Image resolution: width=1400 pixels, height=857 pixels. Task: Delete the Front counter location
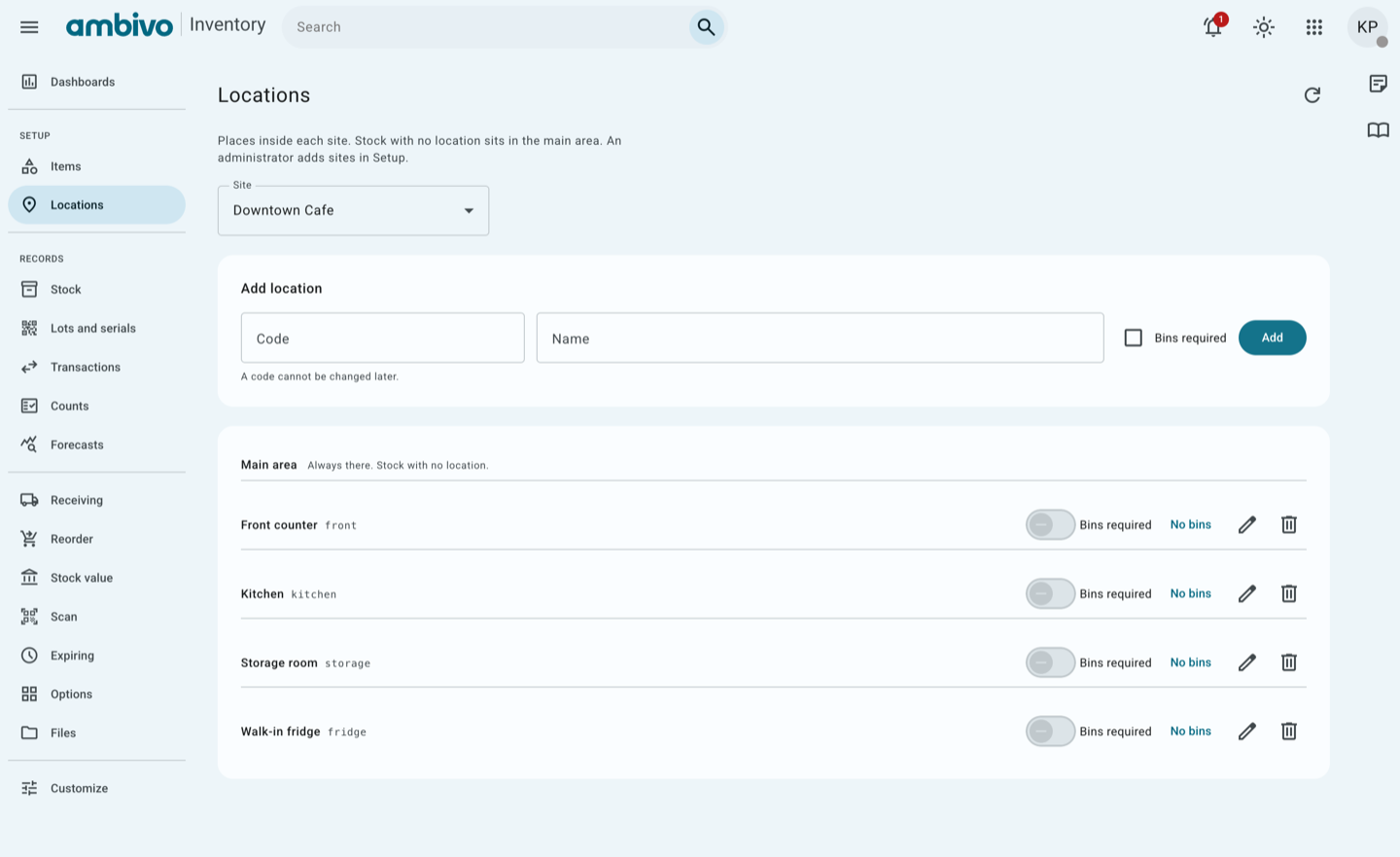tap(1289, 525)
